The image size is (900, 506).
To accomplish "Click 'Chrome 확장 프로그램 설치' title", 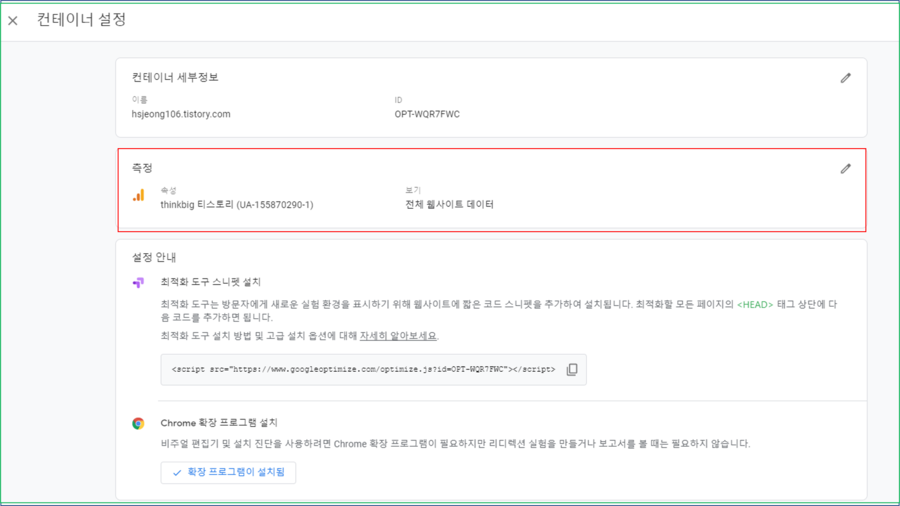I will point(219,423).
